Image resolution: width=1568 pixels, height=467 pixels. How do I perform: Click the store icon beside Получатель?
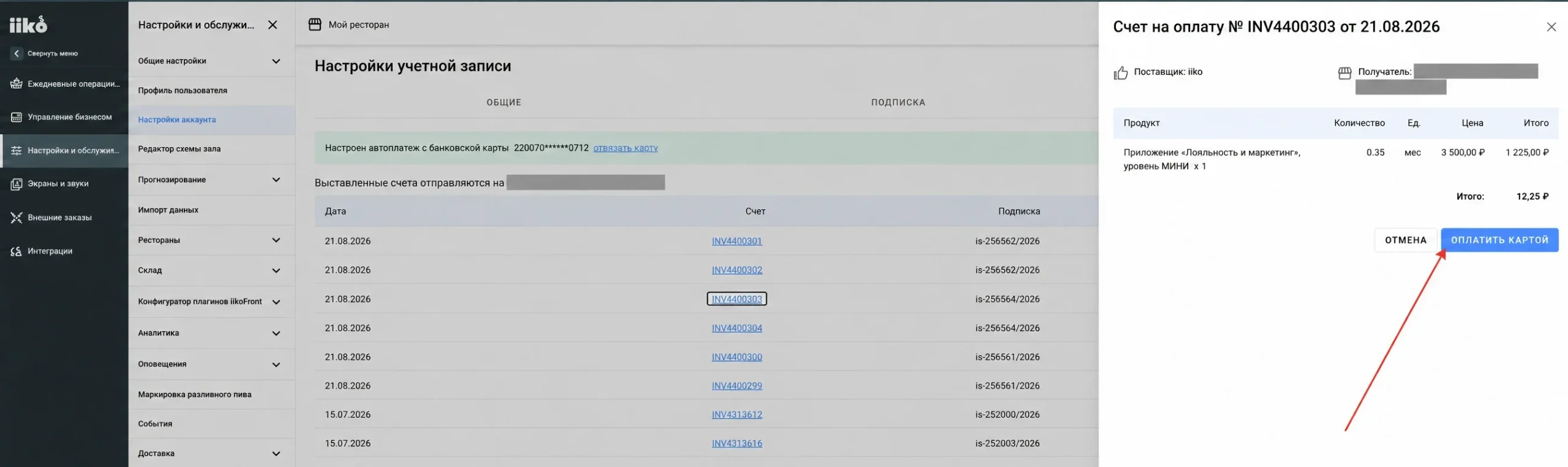1344,73
